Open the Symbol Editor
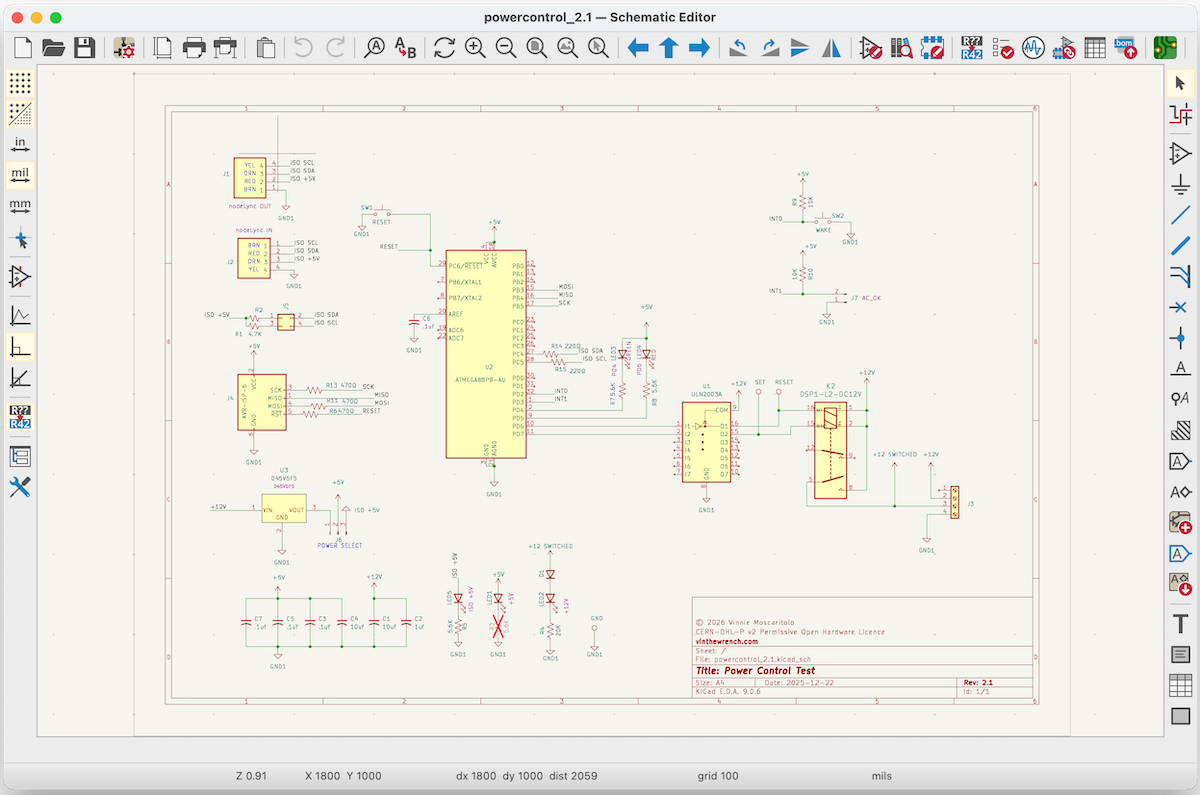The image size is (1200, 795). [x=870, y=47]
